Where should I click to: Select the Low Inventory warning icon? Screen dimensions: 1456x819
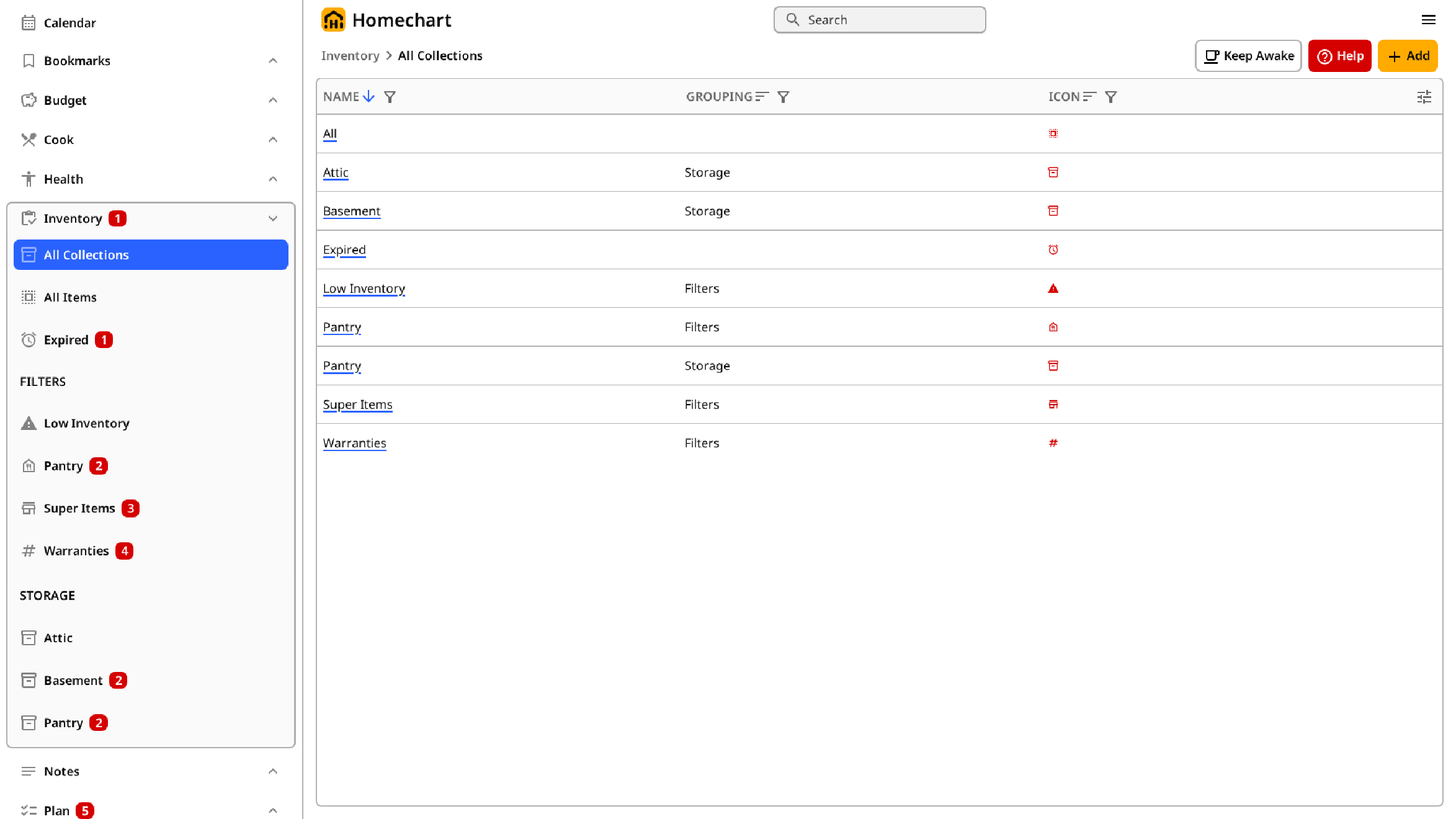(x=28, y=423)
